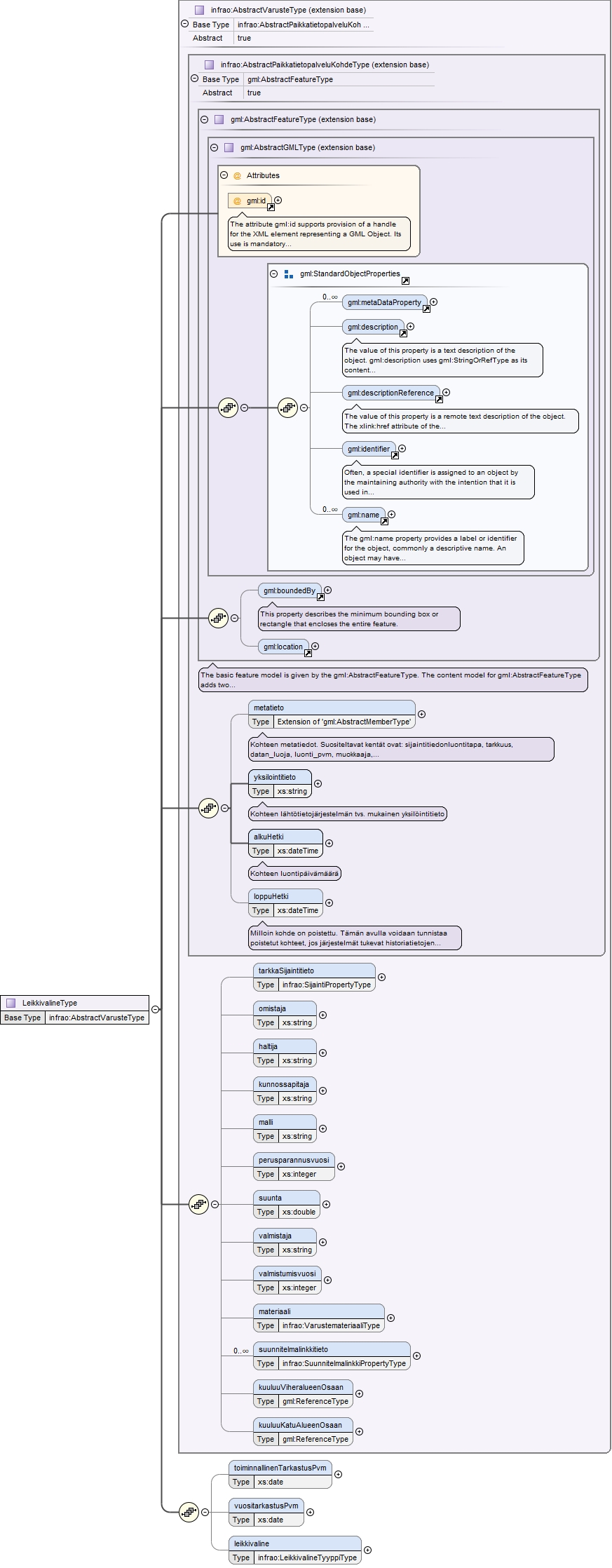Collapse the Attributes box

tap(224, 175)
